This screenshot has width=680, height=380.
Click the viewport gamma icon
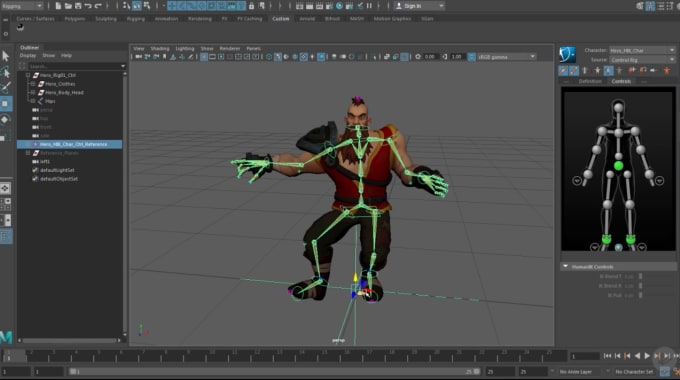tap(445, 57)
